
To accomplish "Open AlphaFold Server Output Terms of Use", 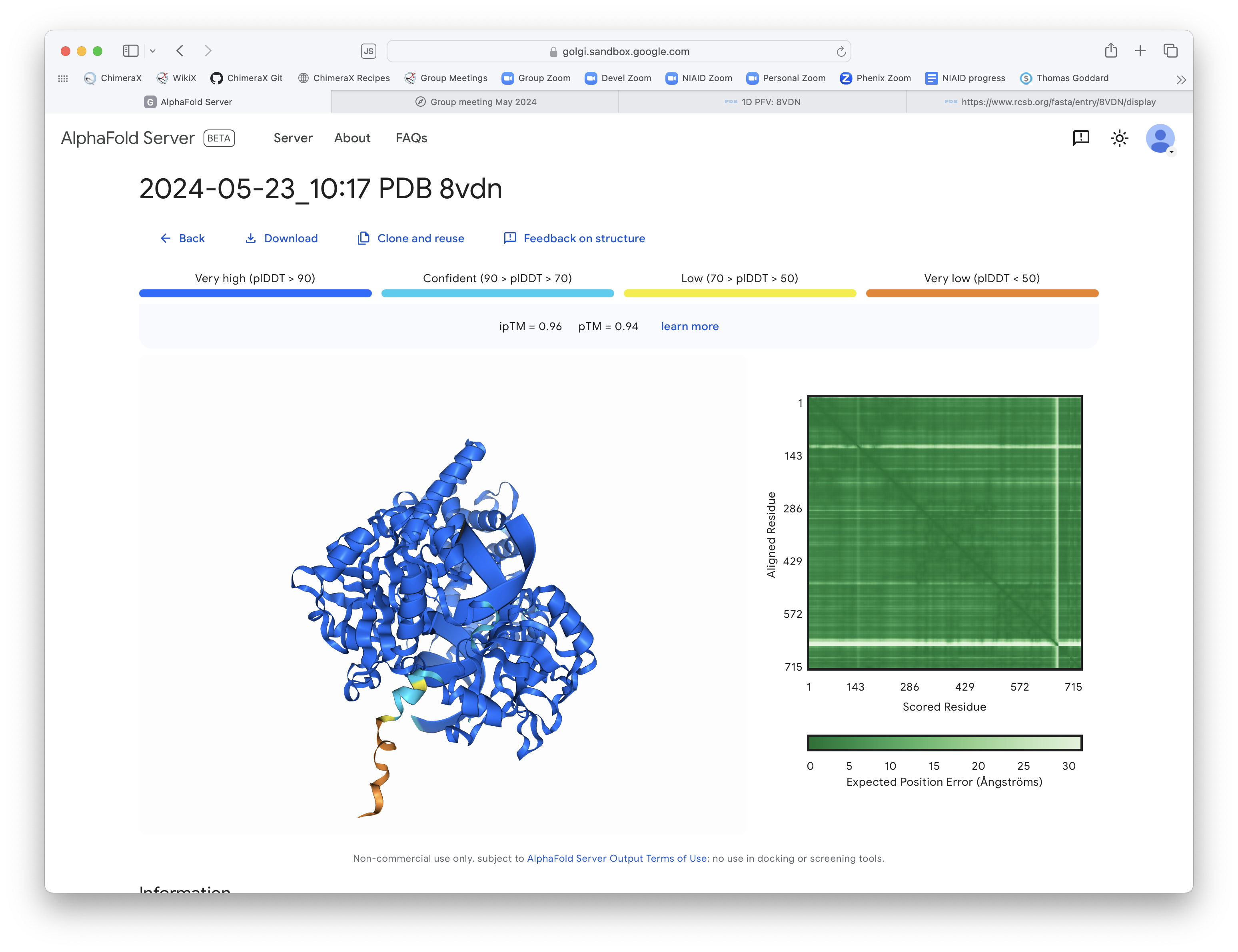I will 617,858.
